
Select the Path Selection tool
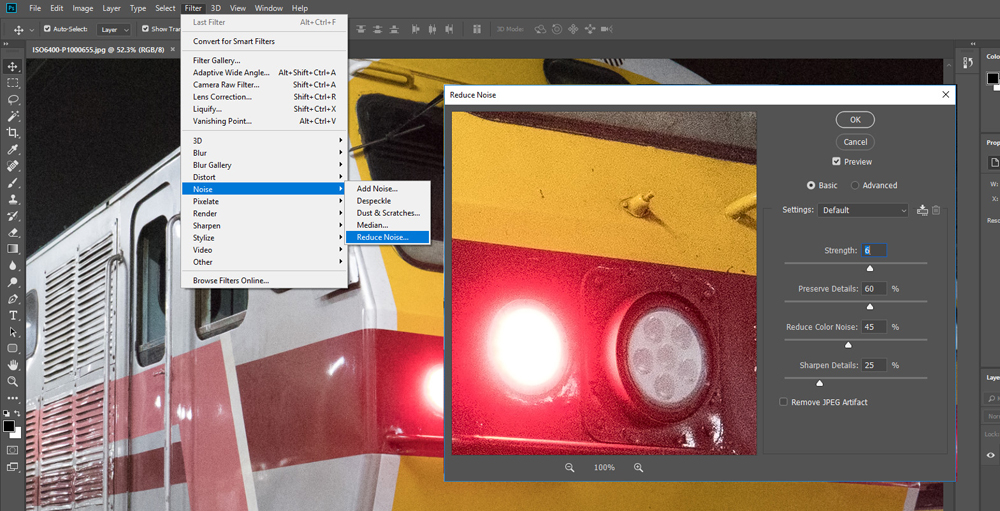(x=12, y=332)
